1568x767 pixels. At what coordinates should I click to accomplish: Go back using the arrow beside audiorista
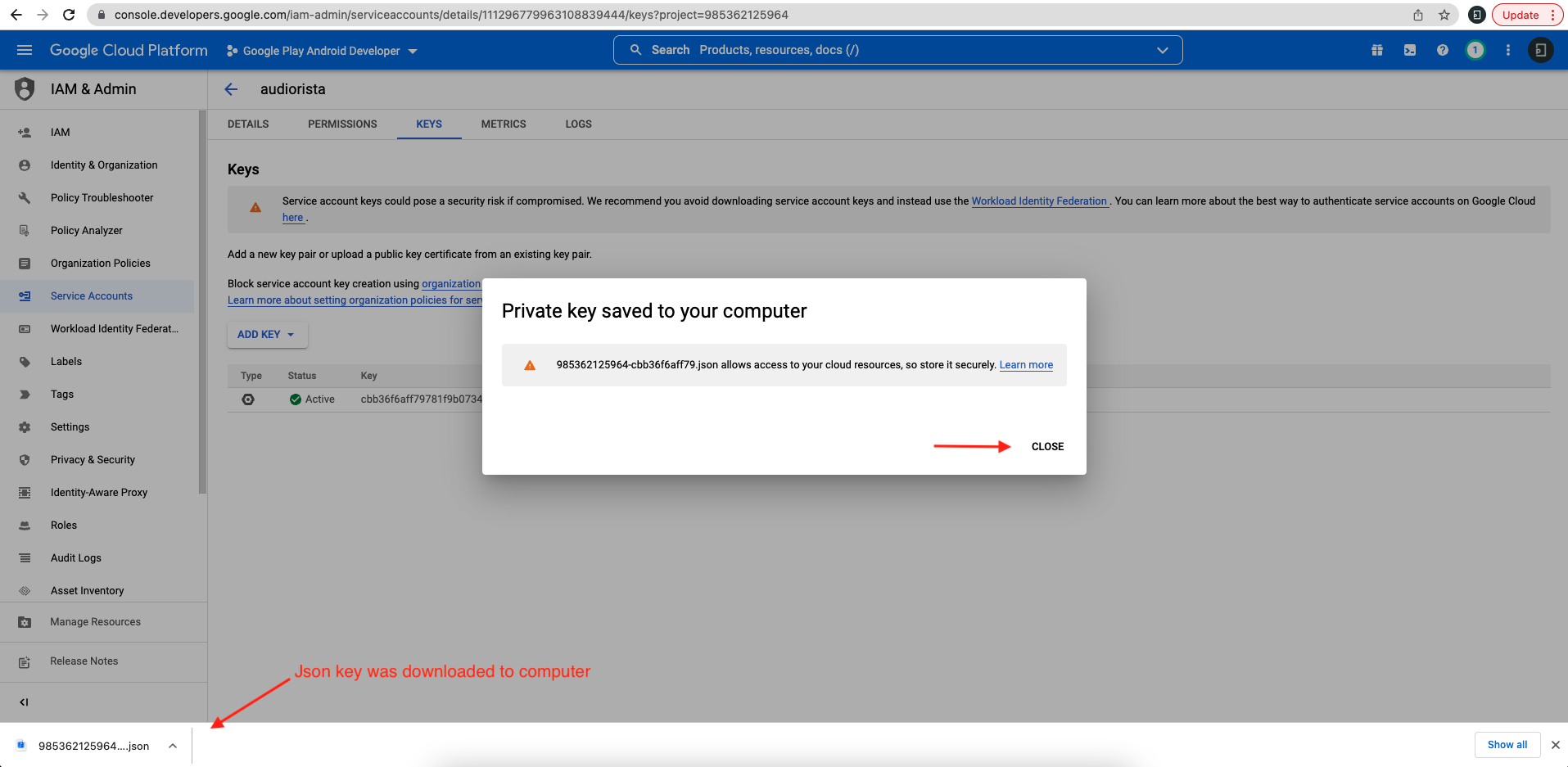pyautogui.click(x=231, y=89)
